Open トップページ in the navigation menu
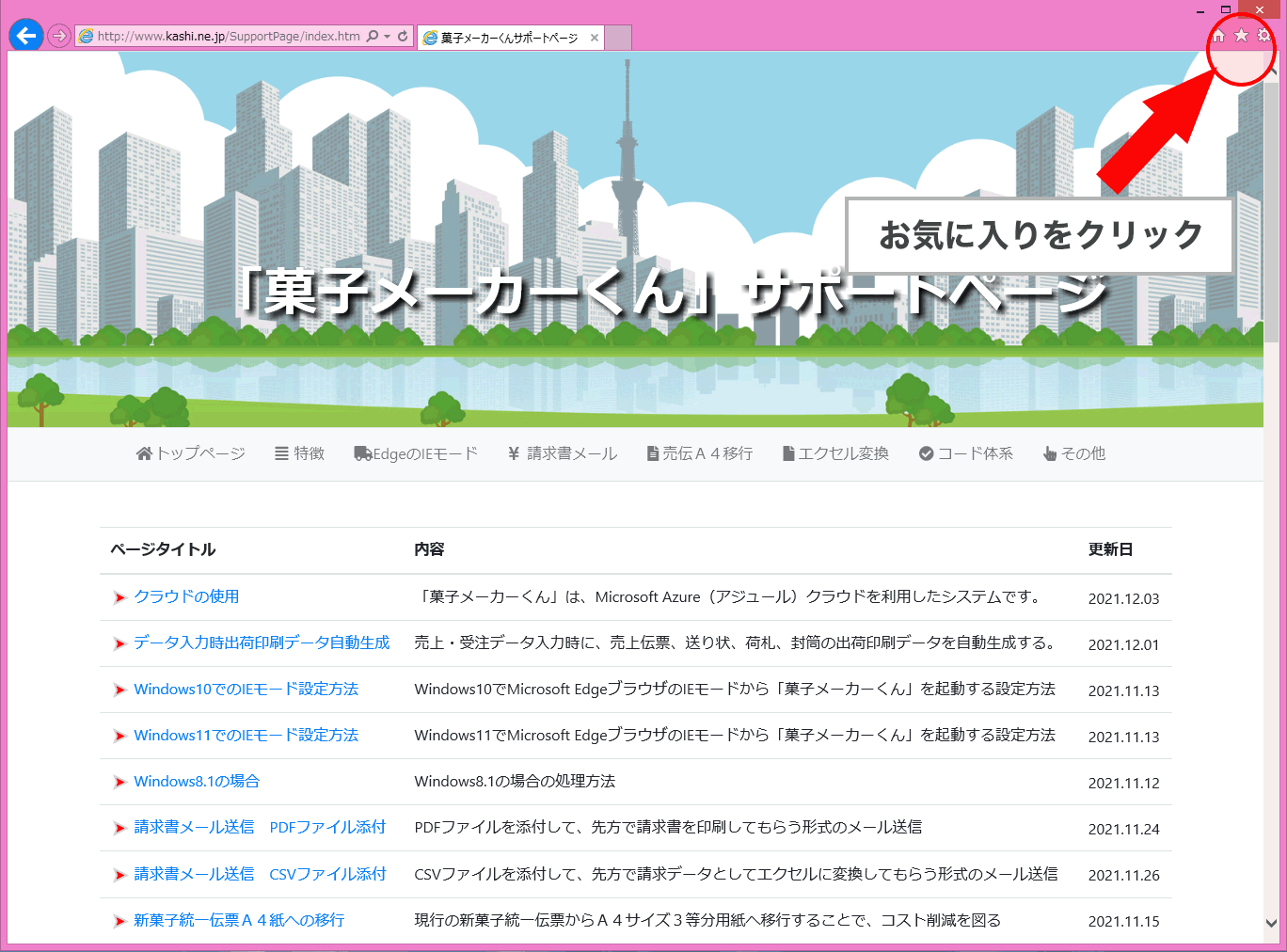This screenshot has width=1287, height=952. 191,453
